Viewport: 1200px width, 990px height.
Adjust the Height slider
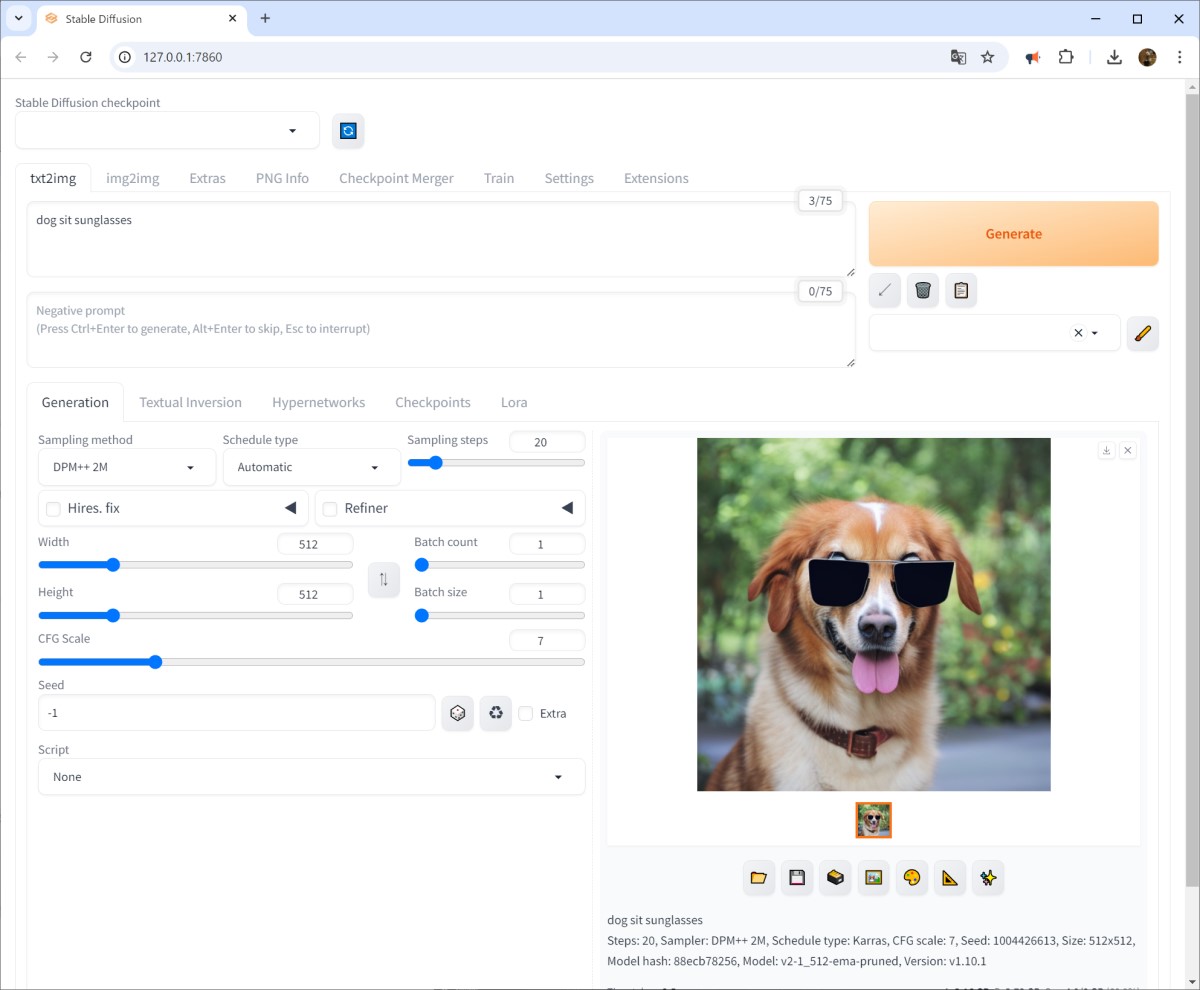195,615
